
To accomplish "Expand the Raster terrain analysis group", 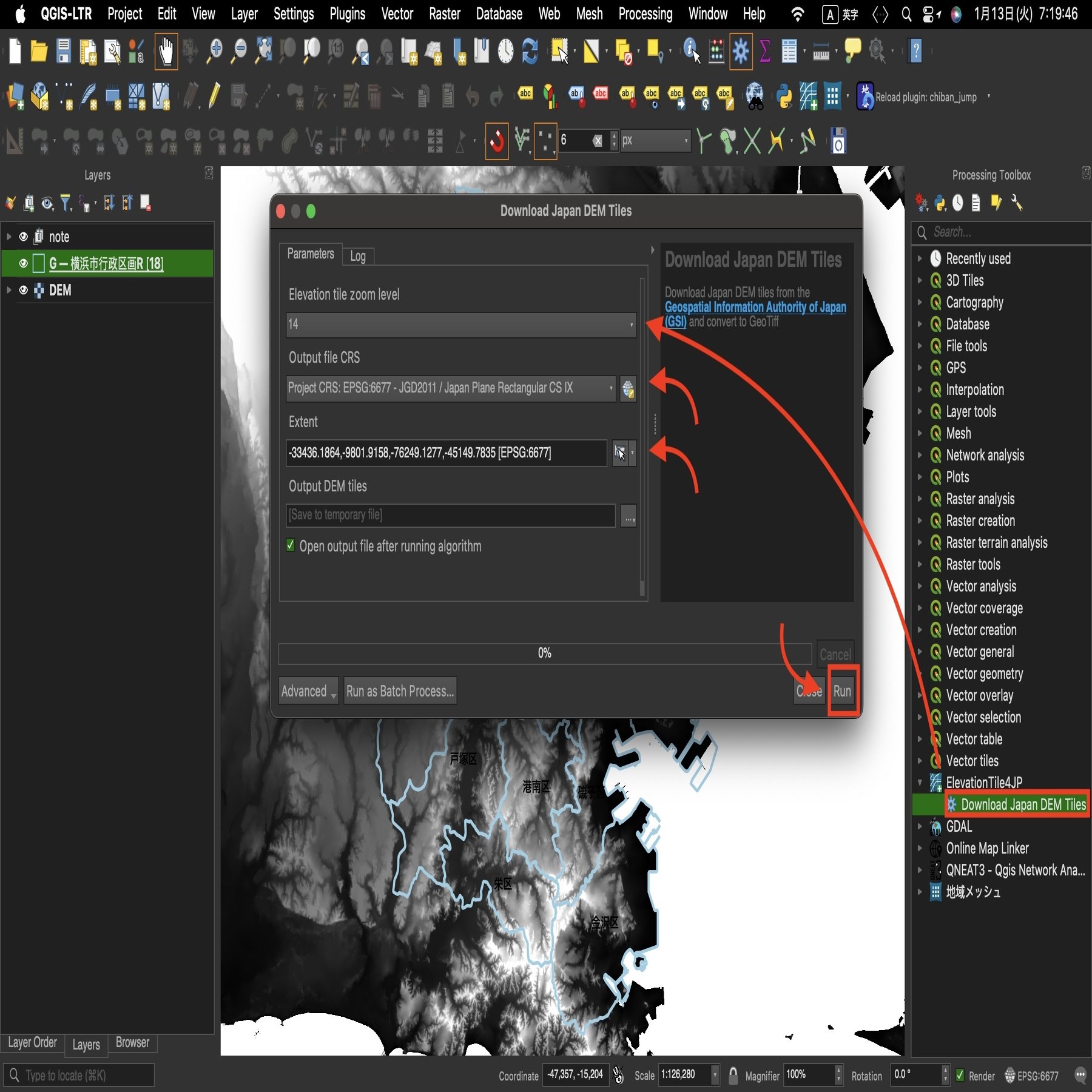I will pos(920,542).
